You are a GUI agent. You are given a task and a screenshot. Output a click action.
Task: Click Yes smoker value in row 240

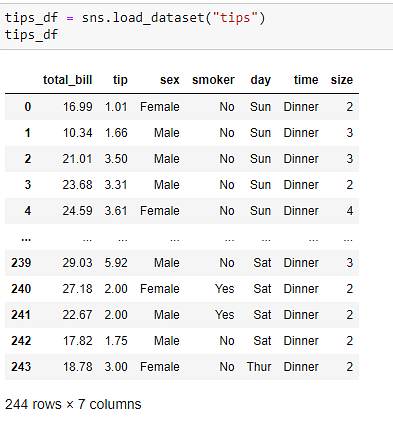click(x=225, y=289)
